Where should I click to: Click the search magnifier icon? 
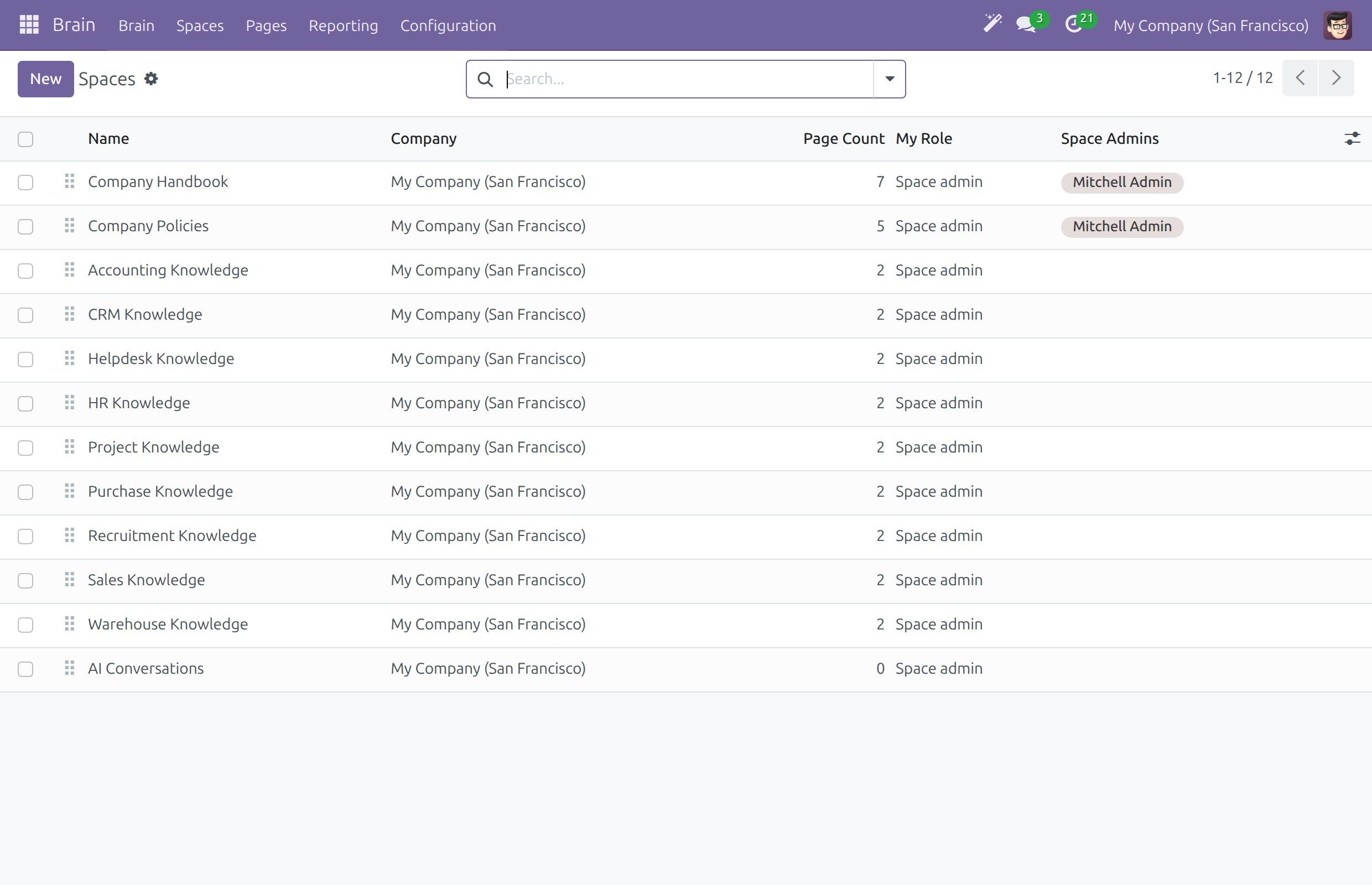(x=485, y=79)
